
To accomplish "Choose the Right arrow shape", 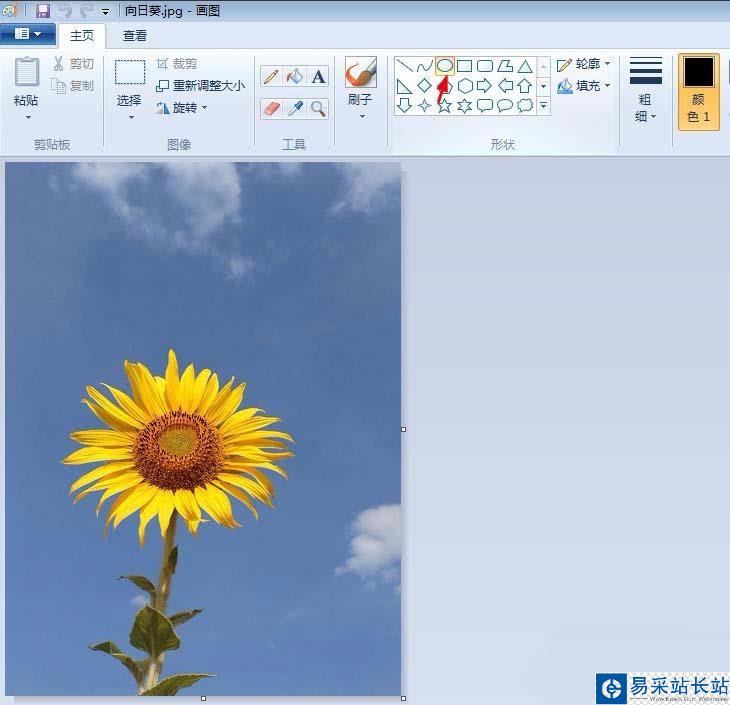I will pos(485,86).
